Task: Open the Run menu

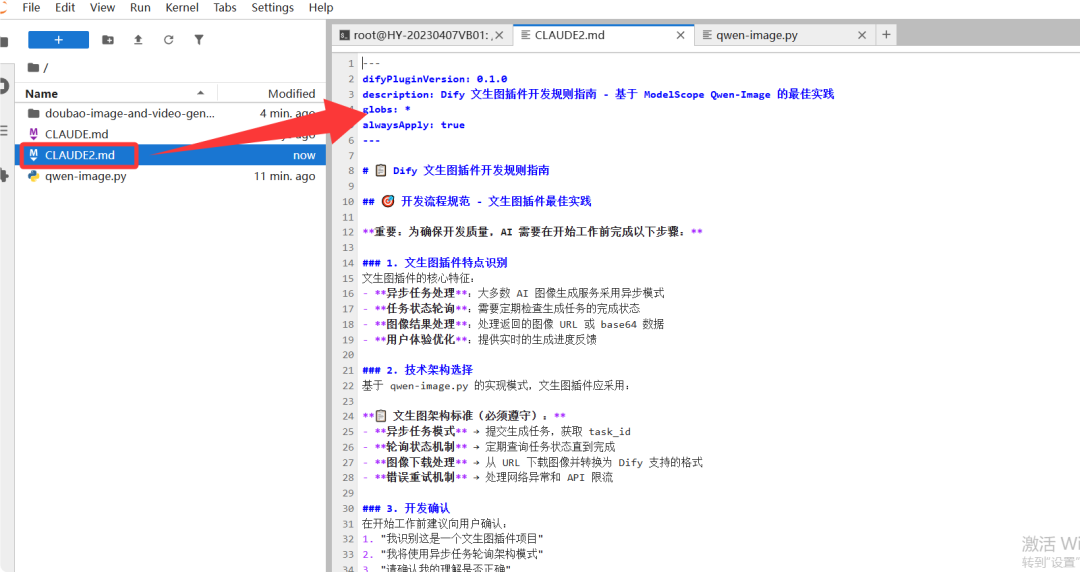Action: 140,8
